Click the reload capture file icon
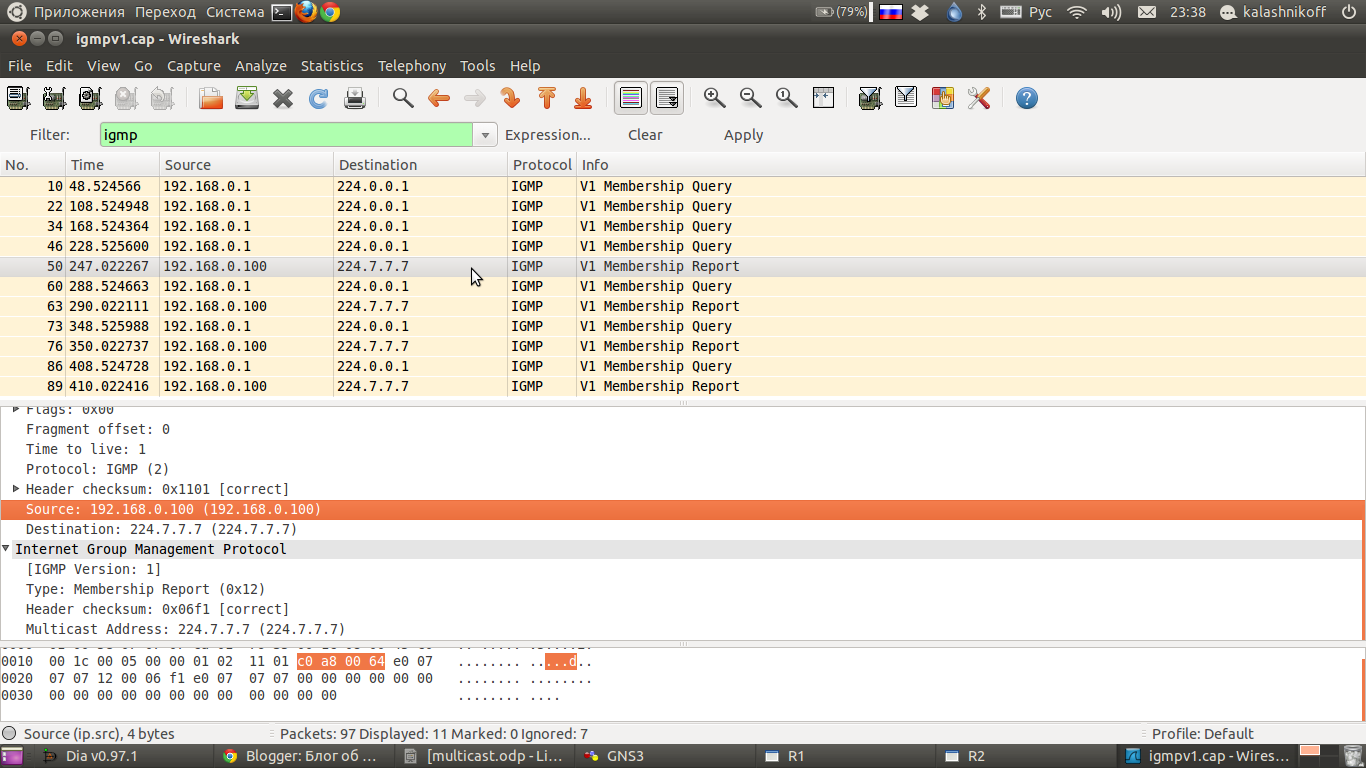The height and width of the screenshot is (768, 1366). [319, 98]
